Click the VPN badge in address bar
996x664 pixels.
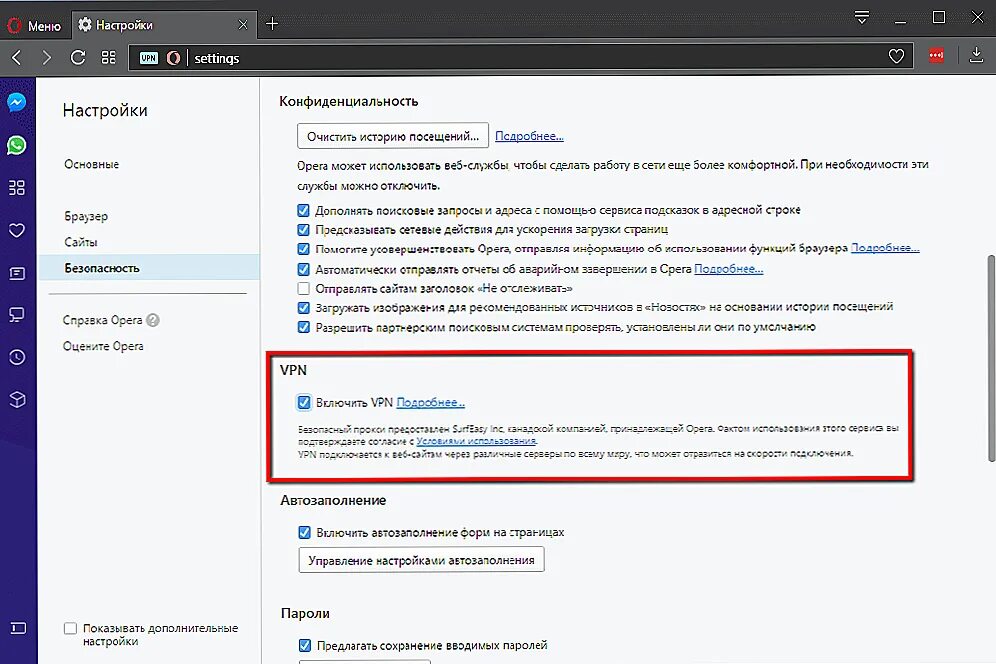pyautogui.click(x=149, y=58)
